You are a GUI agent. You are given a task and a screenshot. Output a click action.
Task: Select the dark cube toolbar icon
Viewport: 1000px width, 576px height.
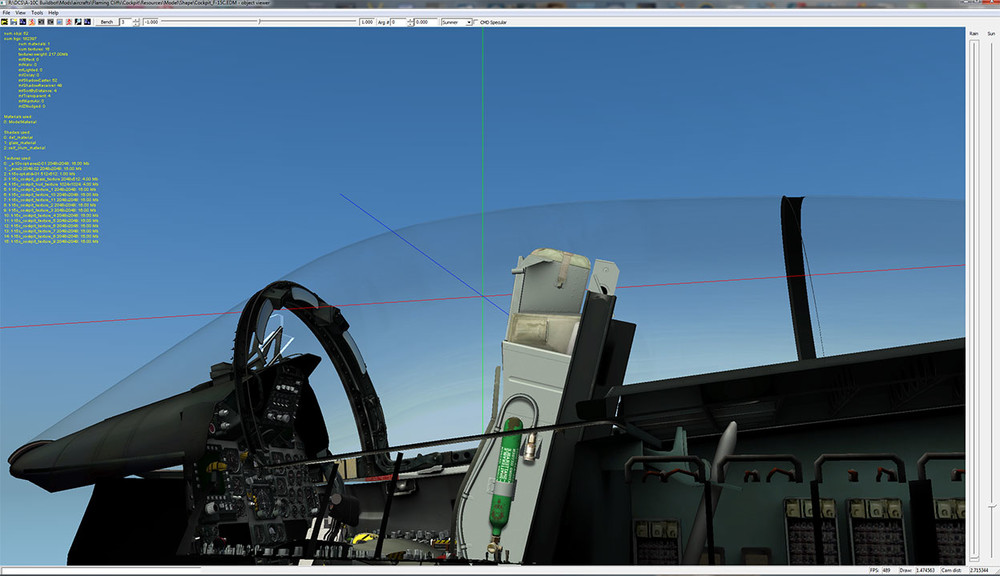41,21
